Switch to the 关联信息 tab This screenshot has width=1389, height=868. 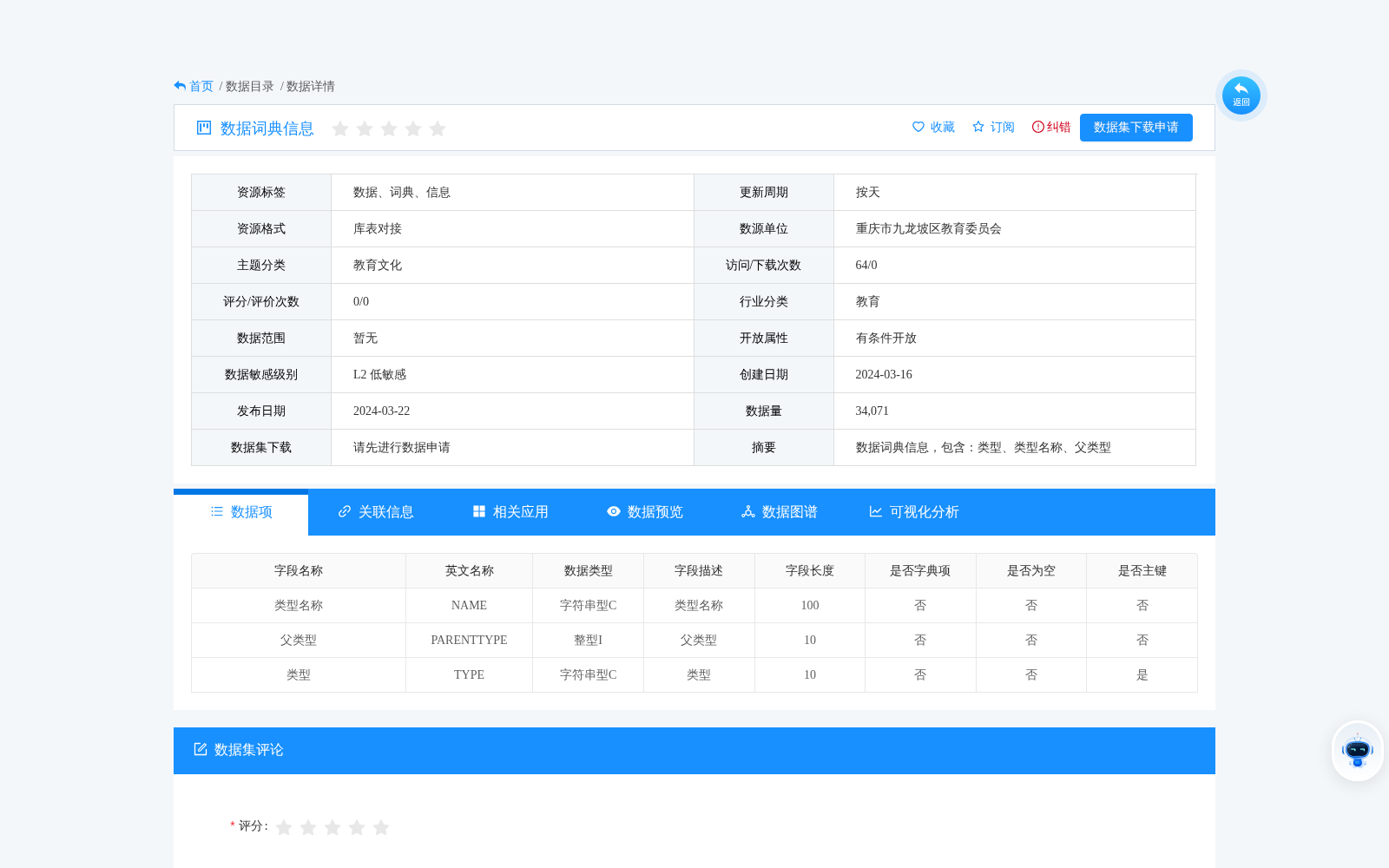coord(375,512)
